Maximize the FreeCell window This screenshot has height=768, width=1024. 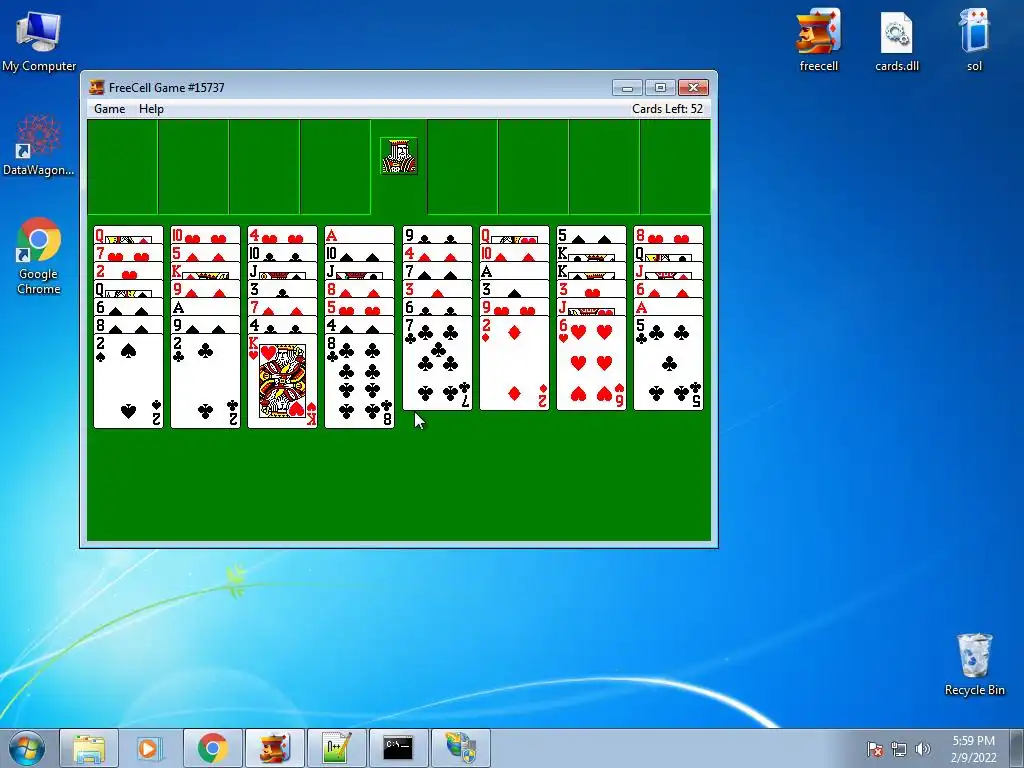660,88
